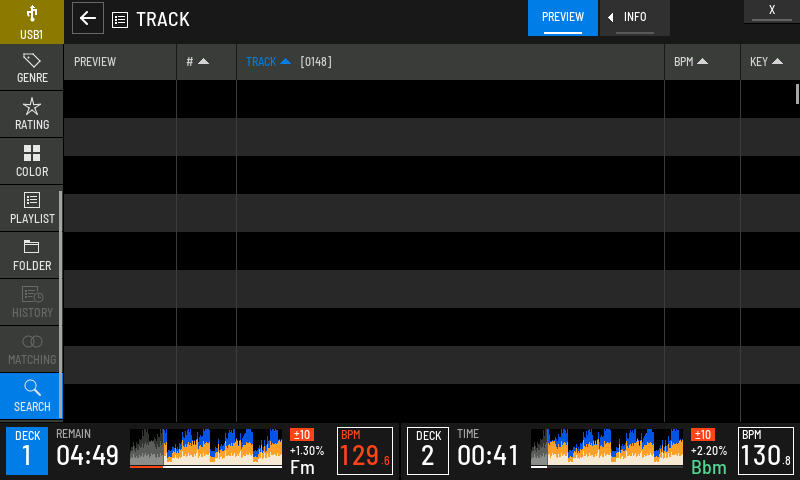Image resolution: width=800 pixels, height=480 pixels.
Task: Sort by KEY column
Action: pos(770,62)
